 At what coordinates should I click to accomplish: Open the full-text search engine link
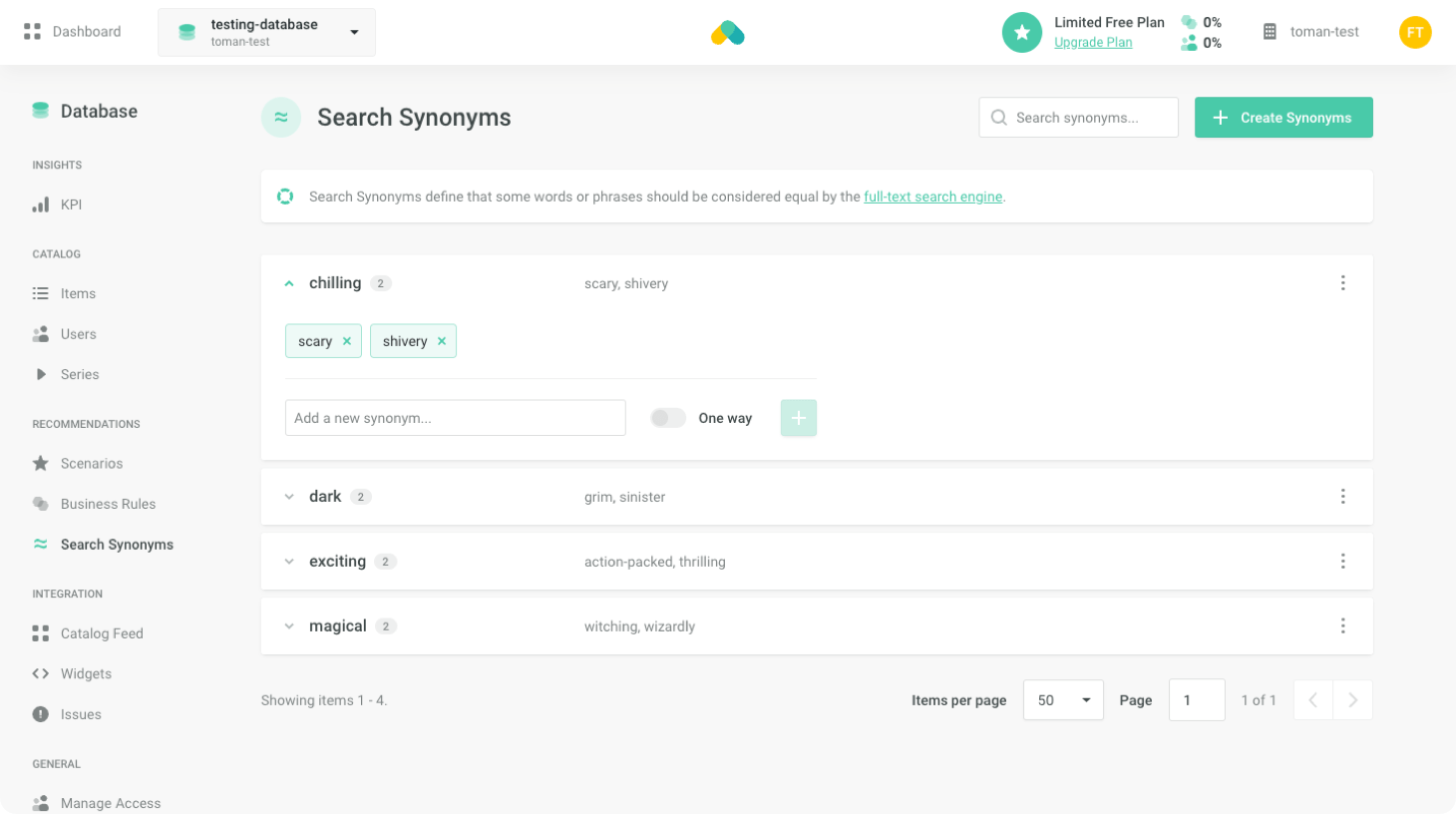click(x=932, y=197)
